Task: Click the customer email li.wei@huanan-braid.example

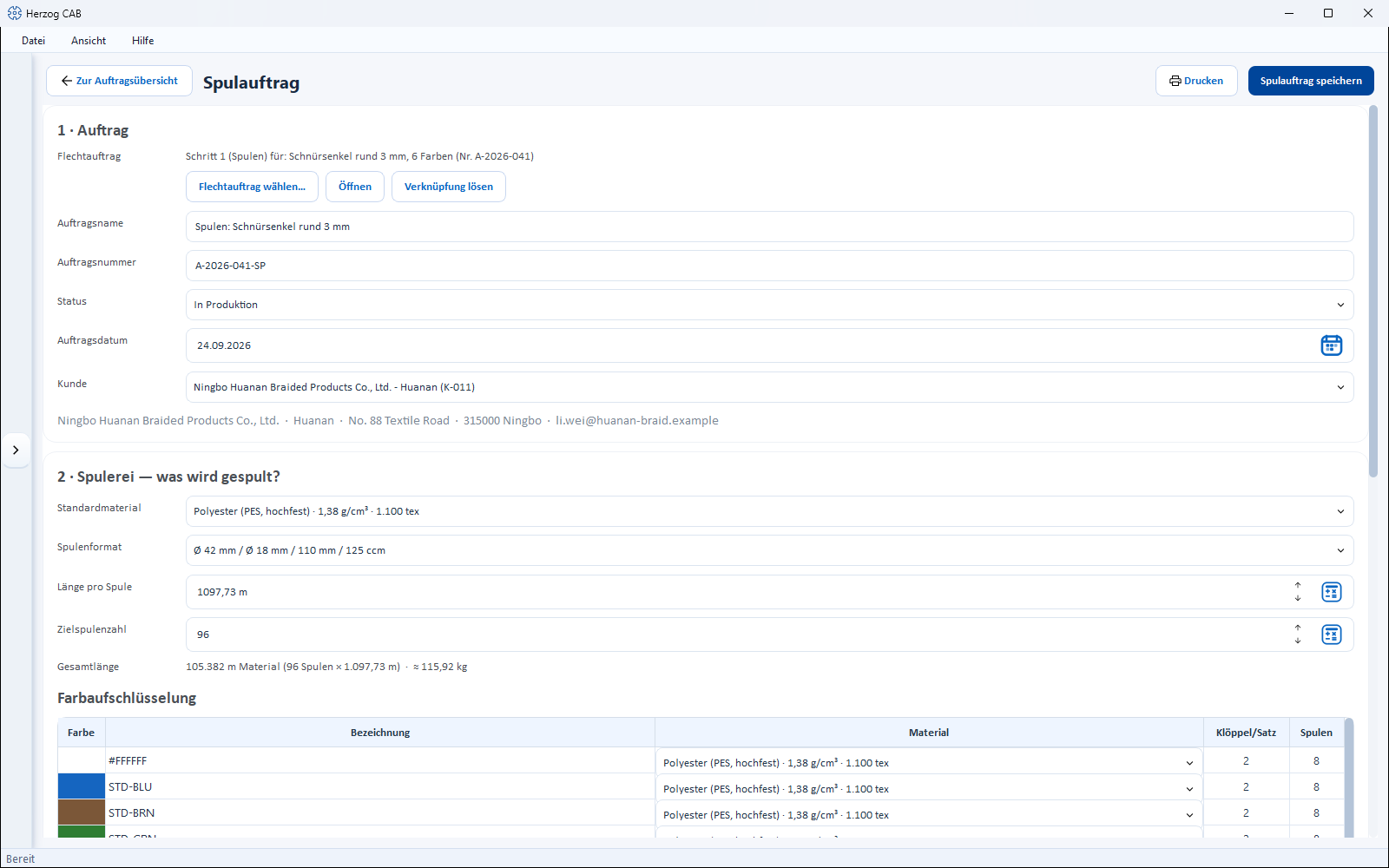Action: (637, 421)
